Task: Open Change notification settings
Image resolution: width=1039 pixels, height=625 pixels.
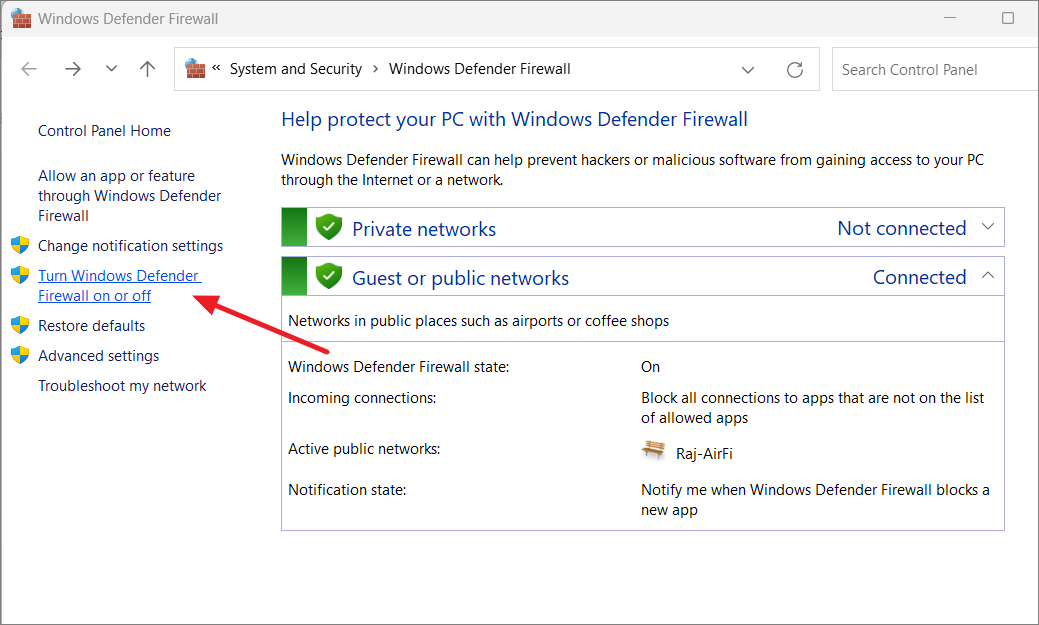Action: pyautogui.click(x=131, y=246)
